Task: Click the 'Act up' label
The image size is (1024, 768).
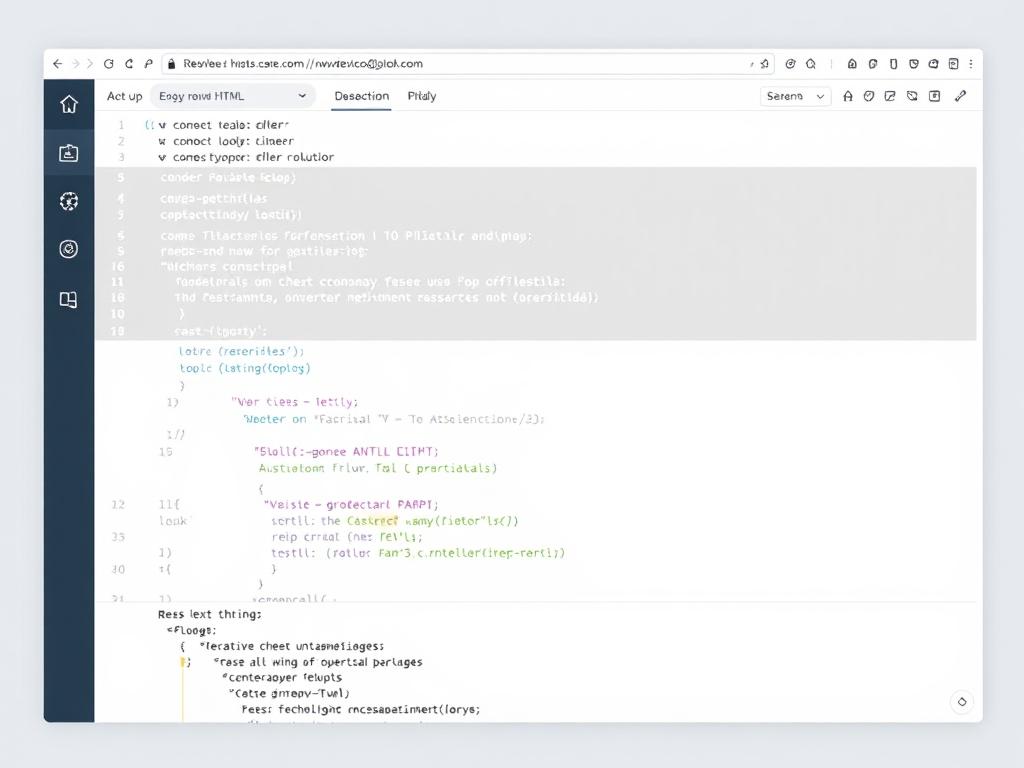Action: click(124, 96)
